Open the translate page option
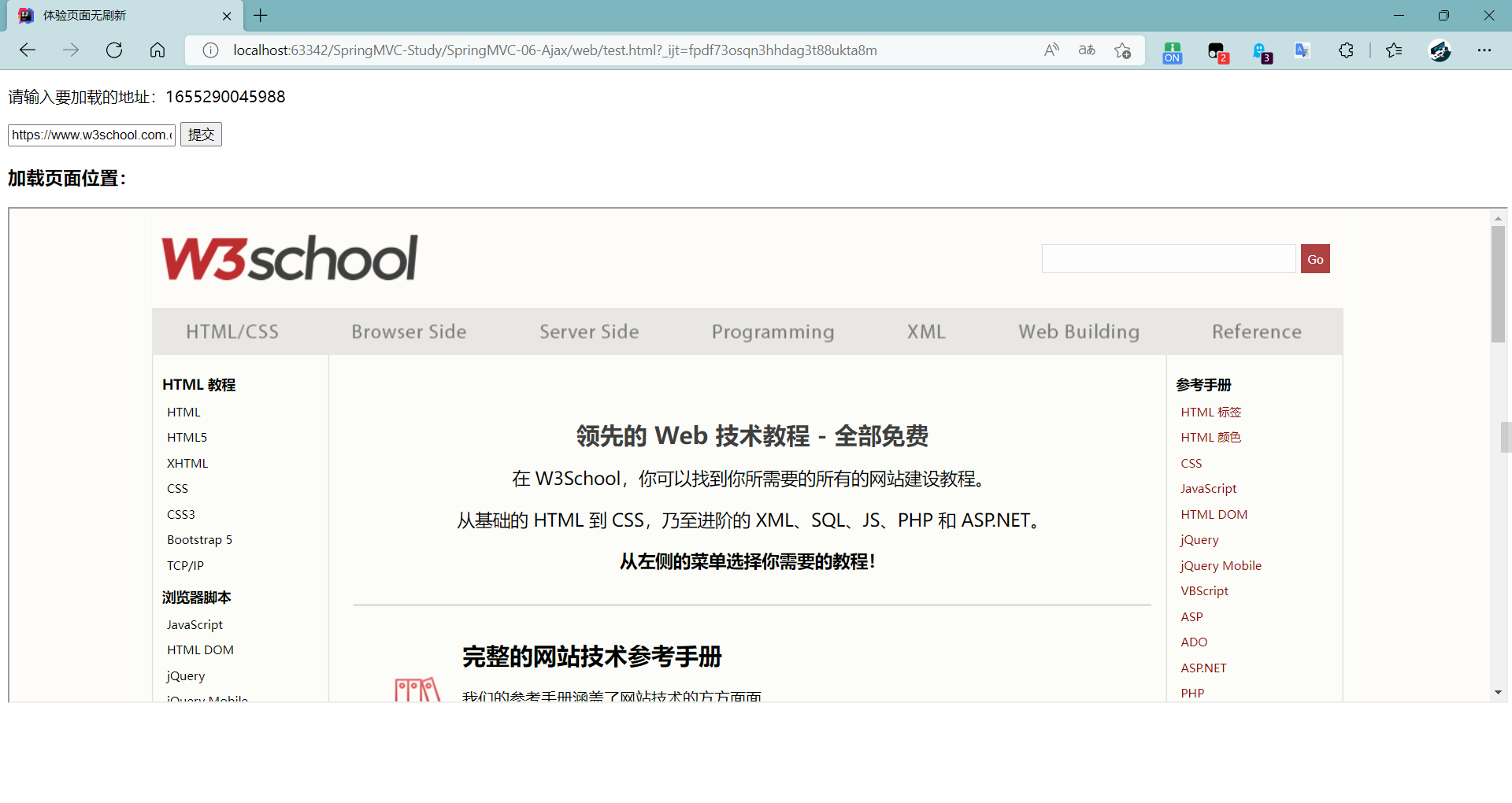Image resolution: width=1512 pixels, height=803 pixels. point(1087,50)
